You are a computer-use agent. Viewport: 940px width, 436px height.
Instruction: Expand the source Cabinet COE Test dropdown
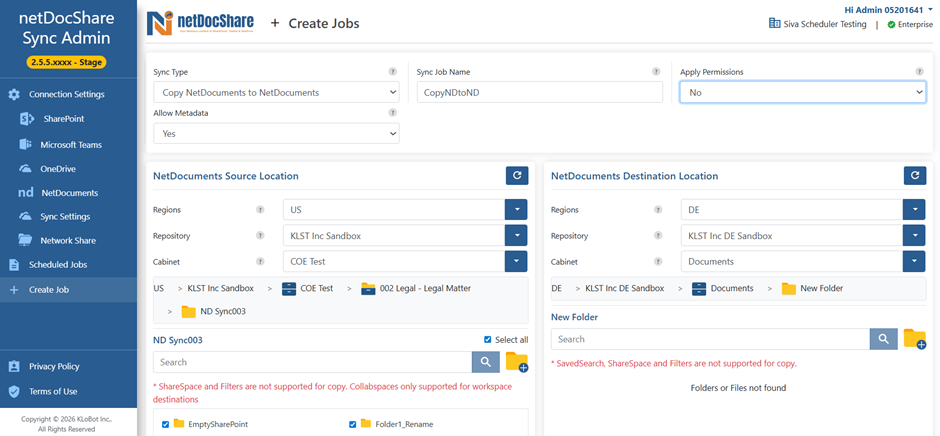point(516,261)
